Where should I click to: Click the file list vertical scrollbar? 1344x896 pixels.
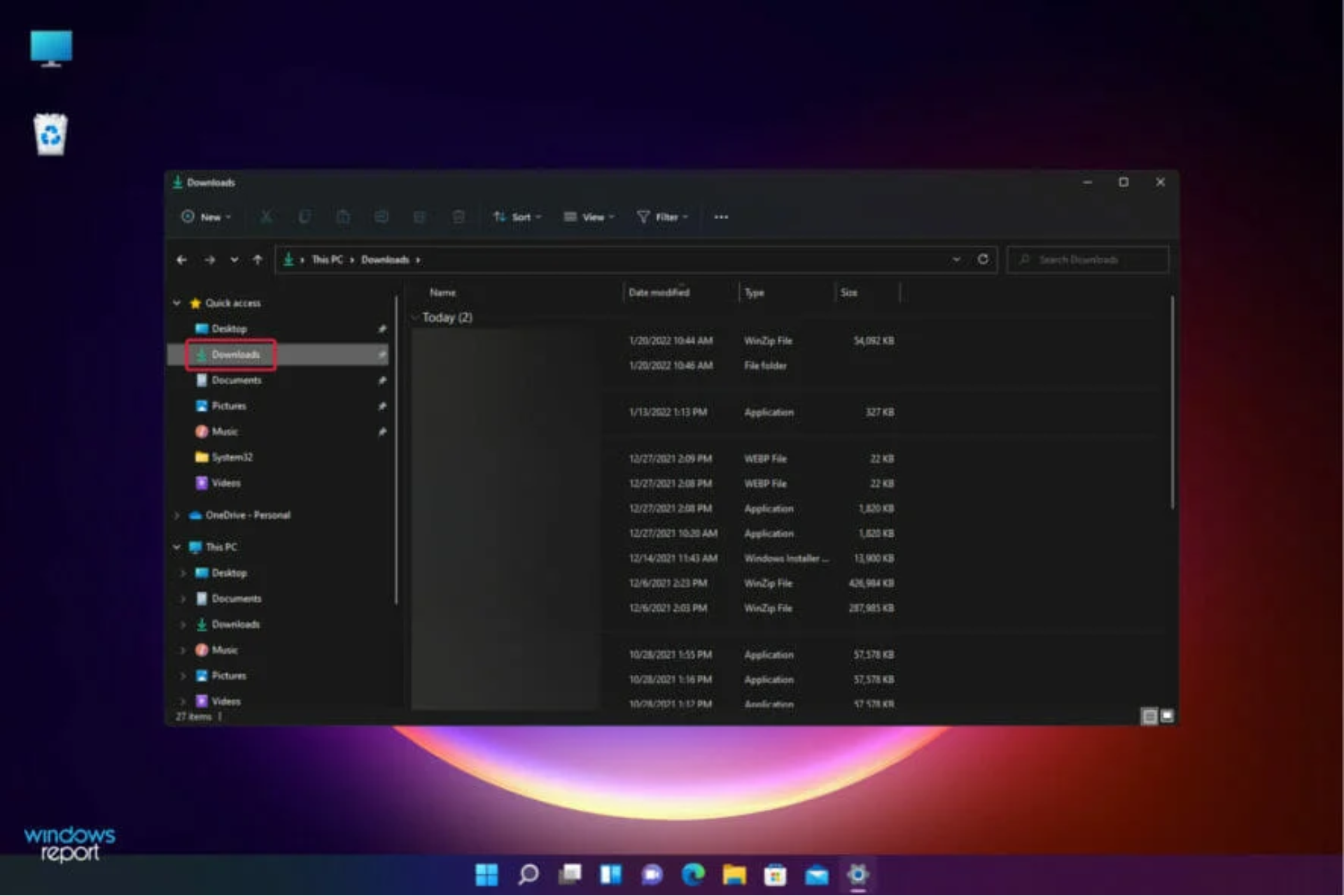point(1172,402)
